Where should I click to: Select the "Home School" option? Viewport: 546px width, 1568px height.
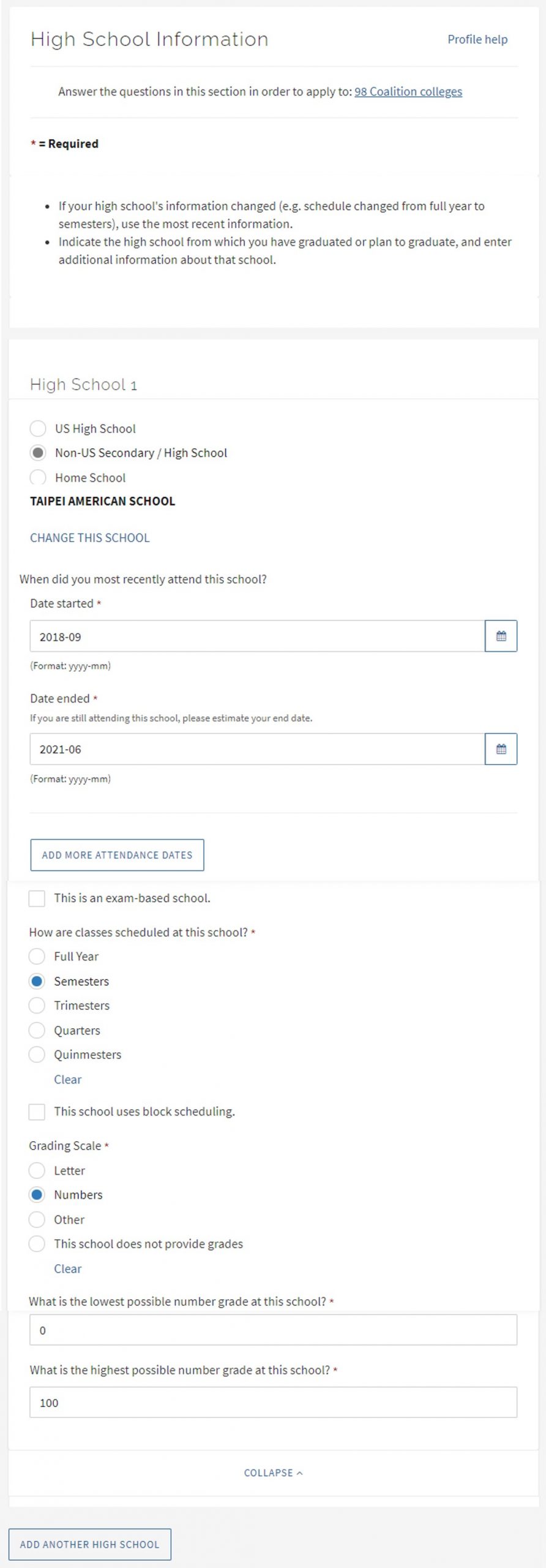click(37, 477)
